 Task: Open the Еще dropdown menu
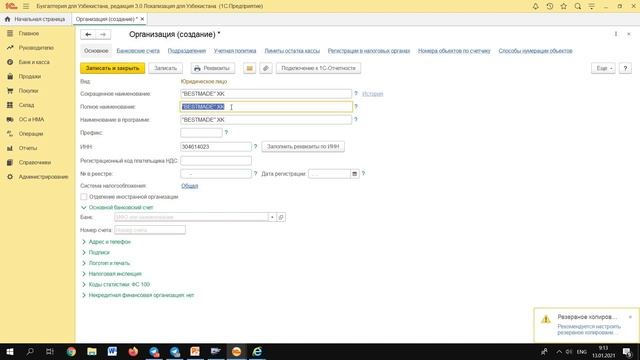(603, 68)
